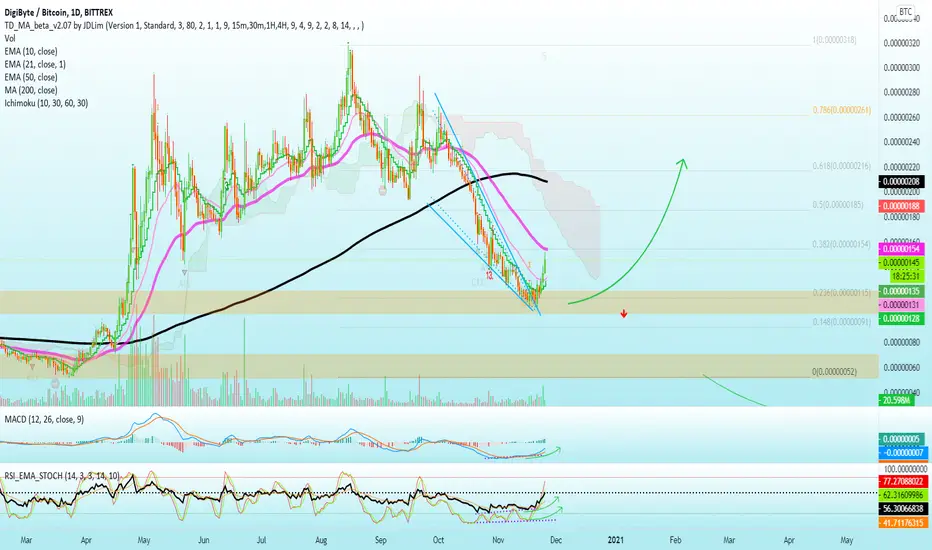This screenshot has width=932, height=550.
Task: Select the TD_MA_beta_v2.07 indicator legend
Action: coord(184,26)
